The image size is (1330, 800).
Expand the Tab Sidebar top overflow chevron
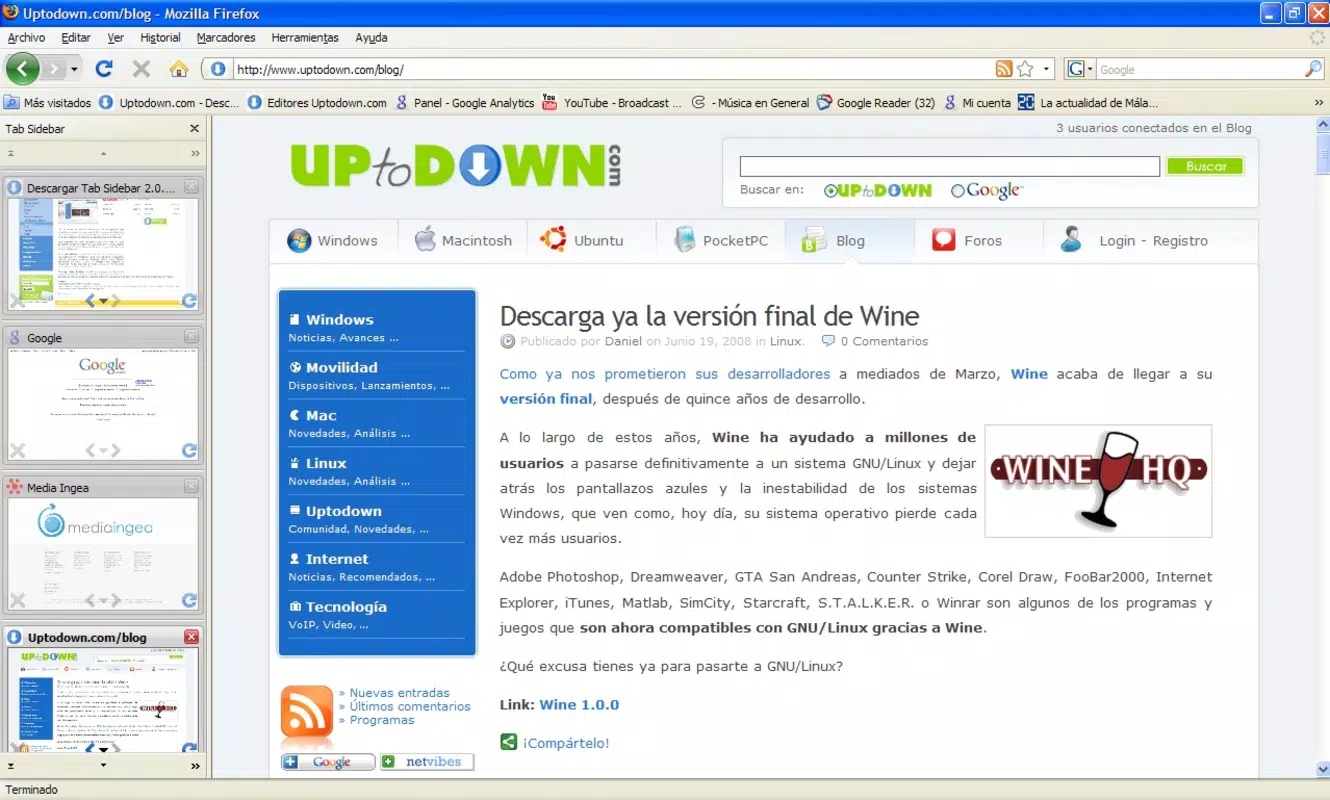pyautogui.click(x=195, y=153)
